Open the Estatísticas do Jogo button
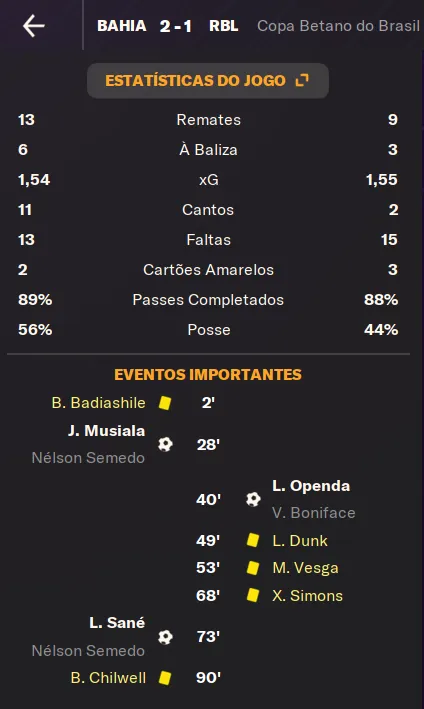This screenshot has width=424, height=709. coord(208,80)
